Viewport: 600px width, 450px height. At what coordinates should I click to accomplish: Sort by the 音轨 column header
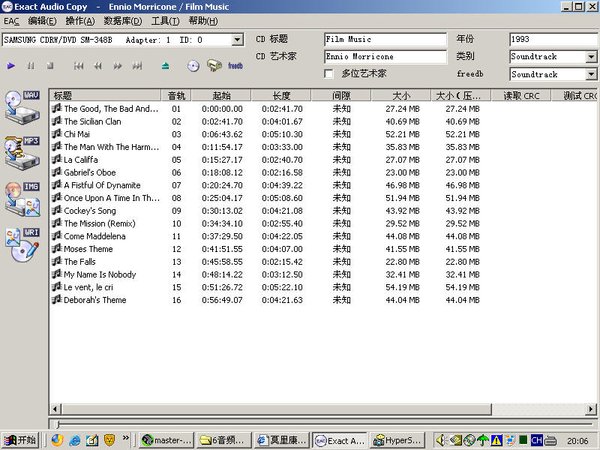click(176, 95)
